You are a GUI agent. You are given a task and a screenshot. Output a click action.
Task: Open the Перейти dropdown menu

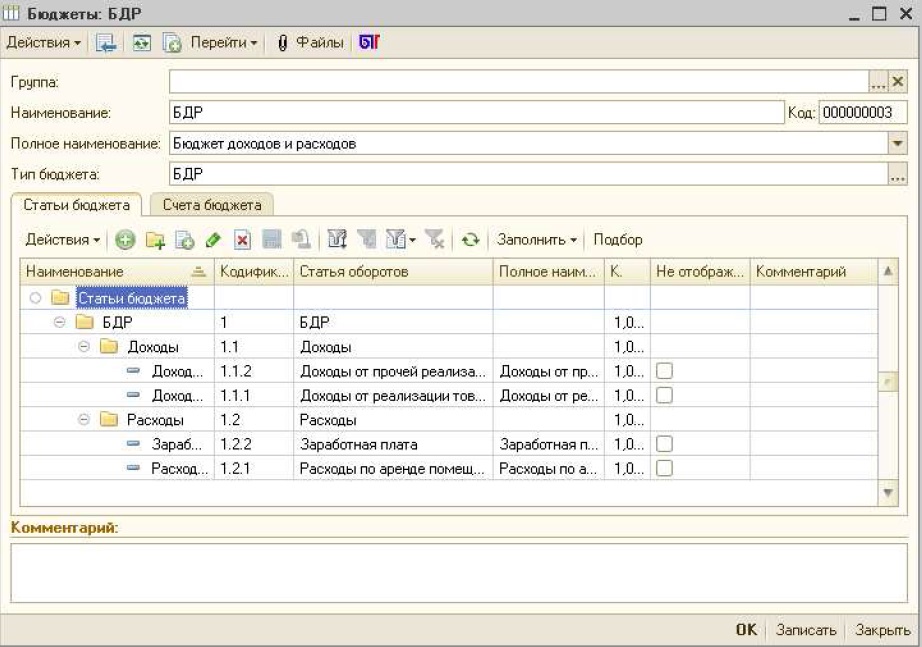click(x=224, y=42)
